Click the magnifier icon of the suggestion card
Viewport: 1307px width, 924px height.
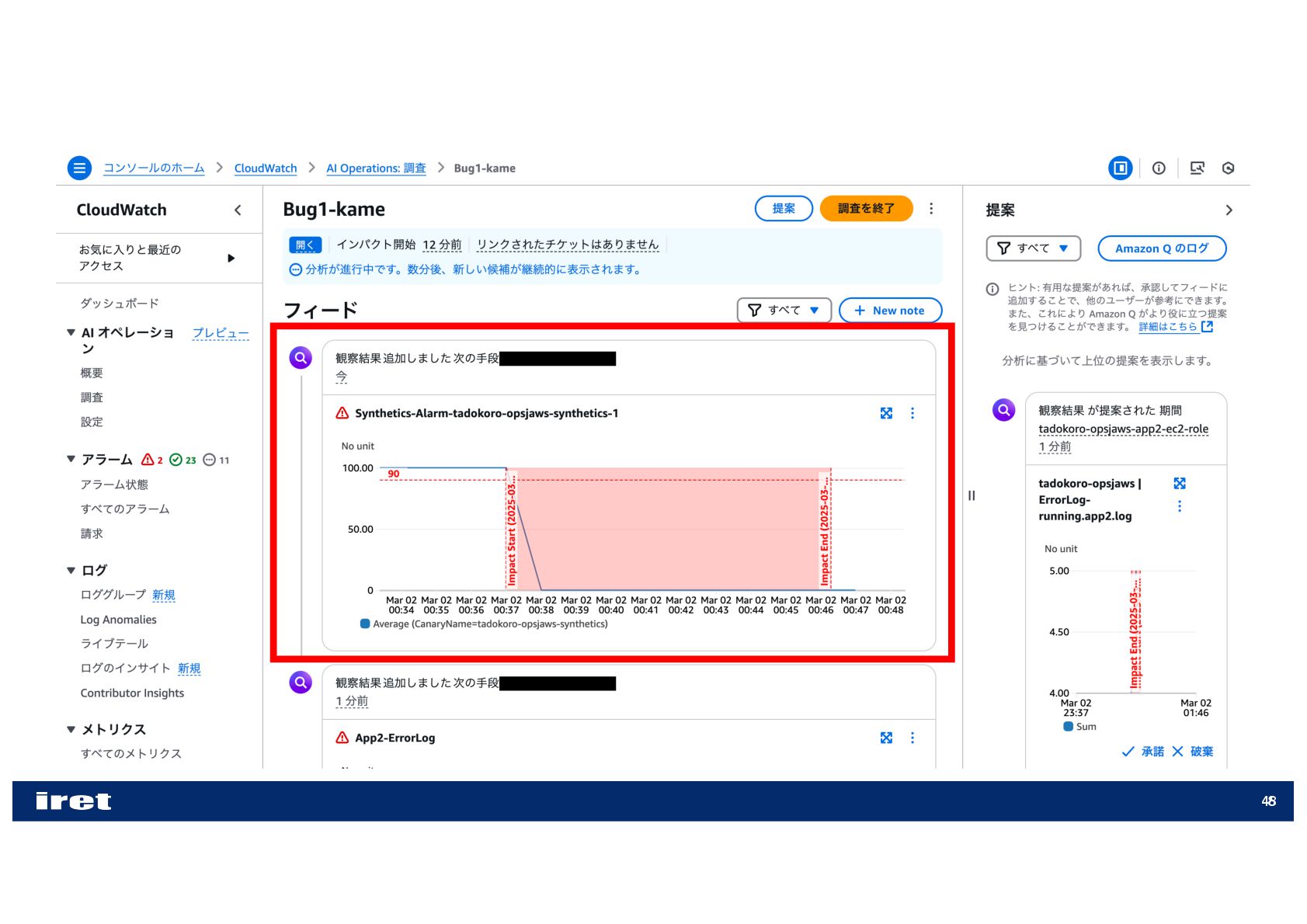pyautogui.click(x=1004, y=409)
